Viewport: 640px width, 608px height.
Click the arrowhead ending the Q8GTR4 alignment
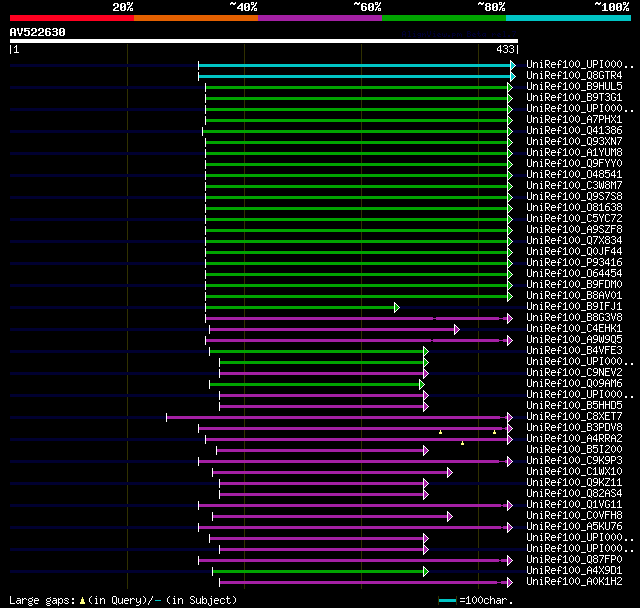(513, 76)
